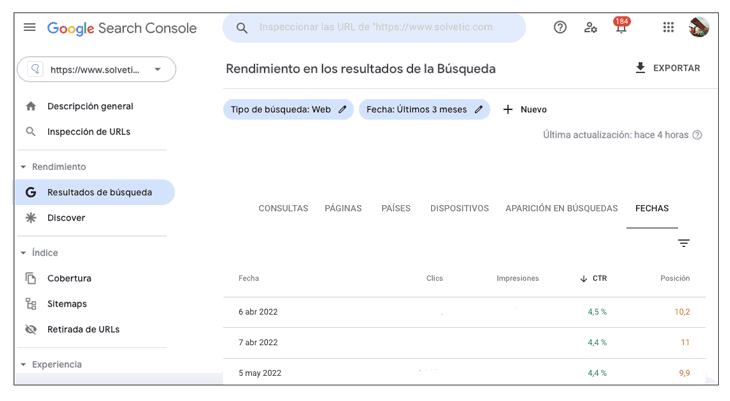Collapse the Índice section
The width and height of the screenshot is (730, 401).
tap(23, 253)
